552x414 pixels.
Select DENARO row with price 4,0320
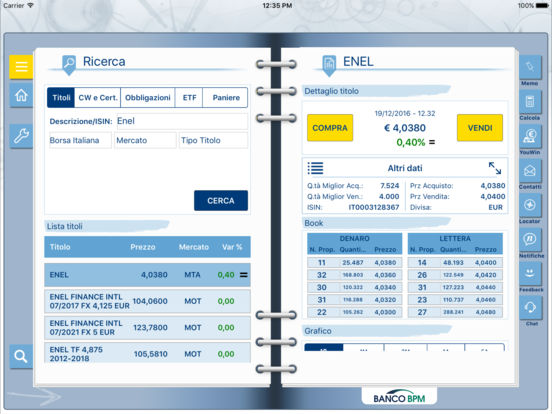[x=355, y=300]
